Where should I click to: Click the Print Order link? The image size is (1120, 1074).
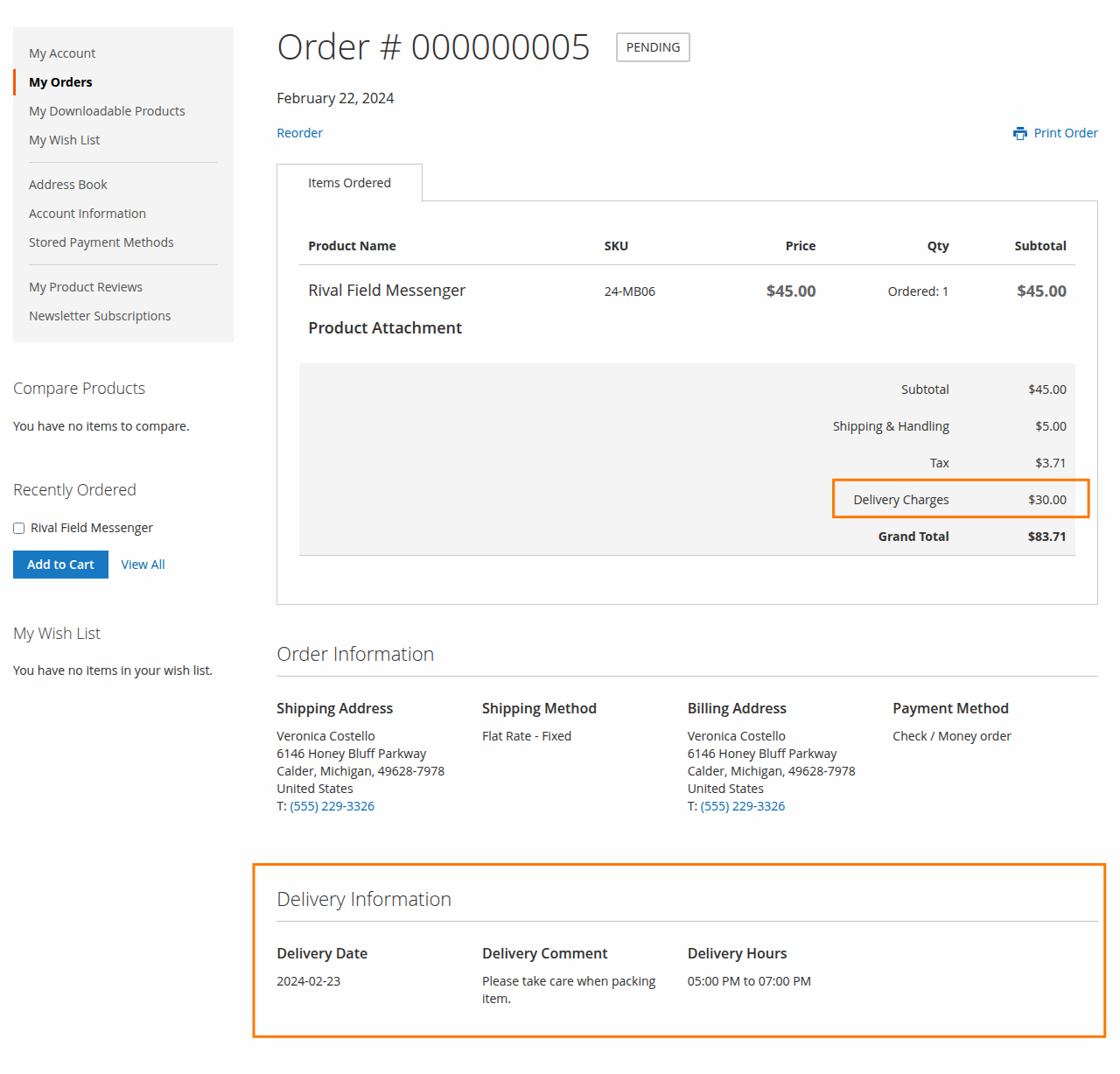[x=1066, y=133]
